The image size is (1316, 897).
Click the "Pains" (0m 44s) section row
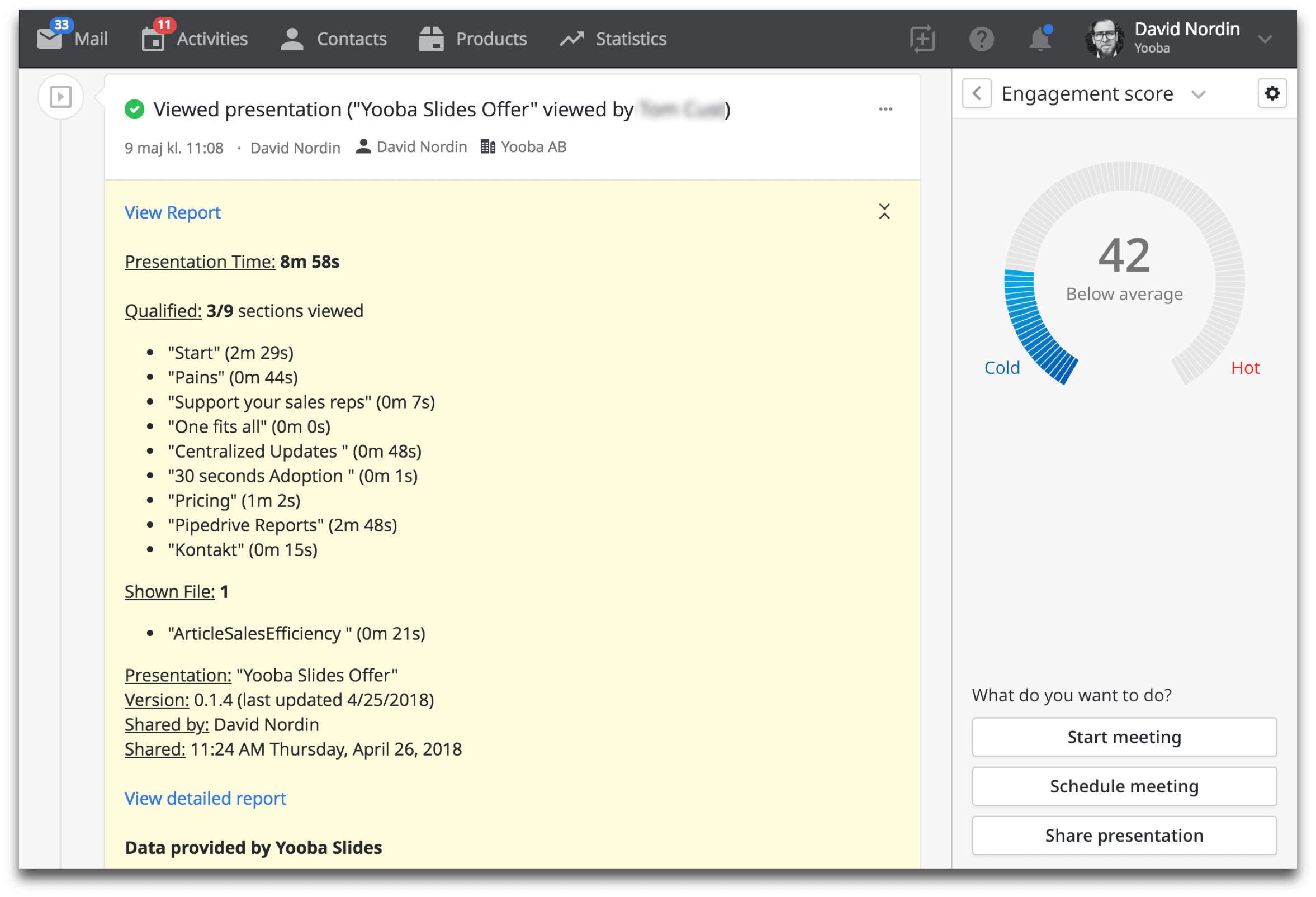click(x=233, y=377)
